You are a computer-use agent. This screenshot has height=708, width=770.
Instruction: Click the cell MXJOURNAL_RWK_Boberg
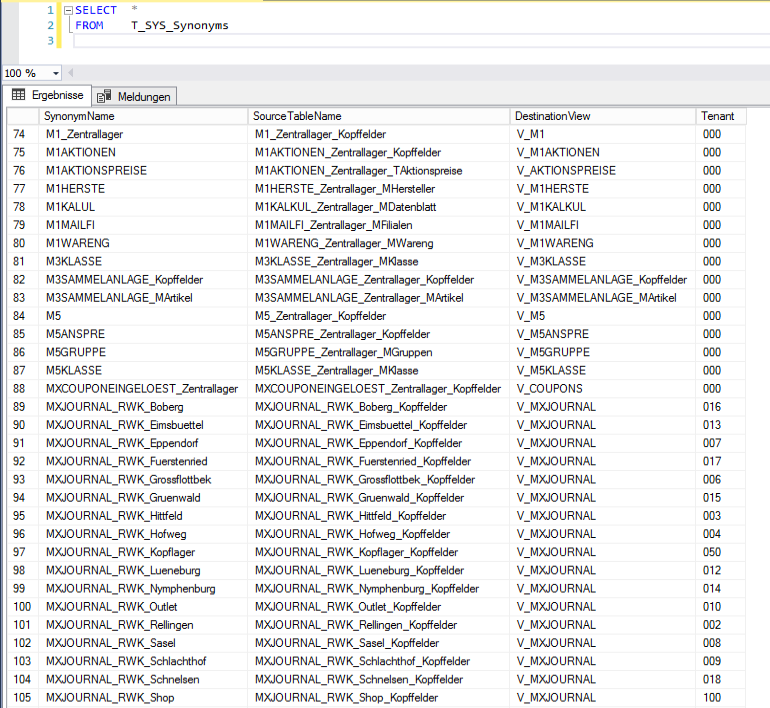click(x=143, y=407)
